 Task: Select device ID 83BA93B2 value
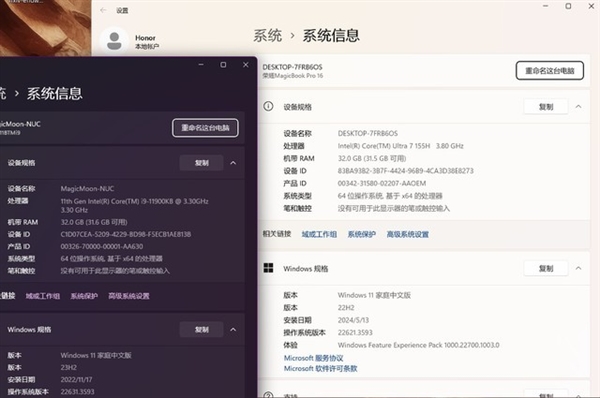pos(406,171)
